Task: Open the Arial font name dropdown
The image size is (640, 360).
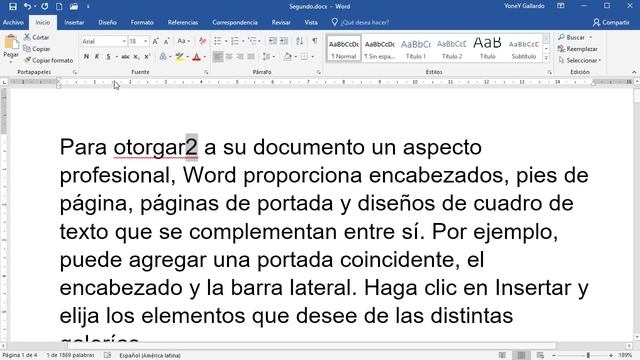Action: [x=124, y=41]
